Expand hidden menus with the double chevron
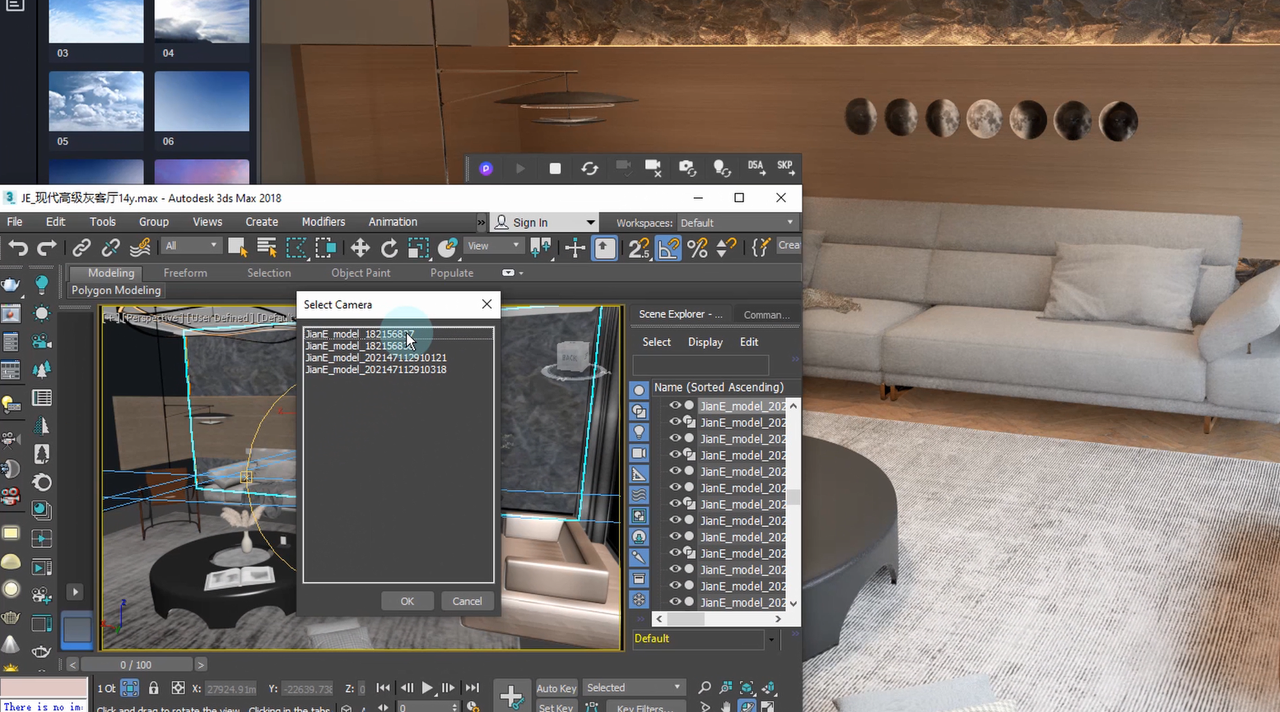1280x712 pixels. click(479, 222)
